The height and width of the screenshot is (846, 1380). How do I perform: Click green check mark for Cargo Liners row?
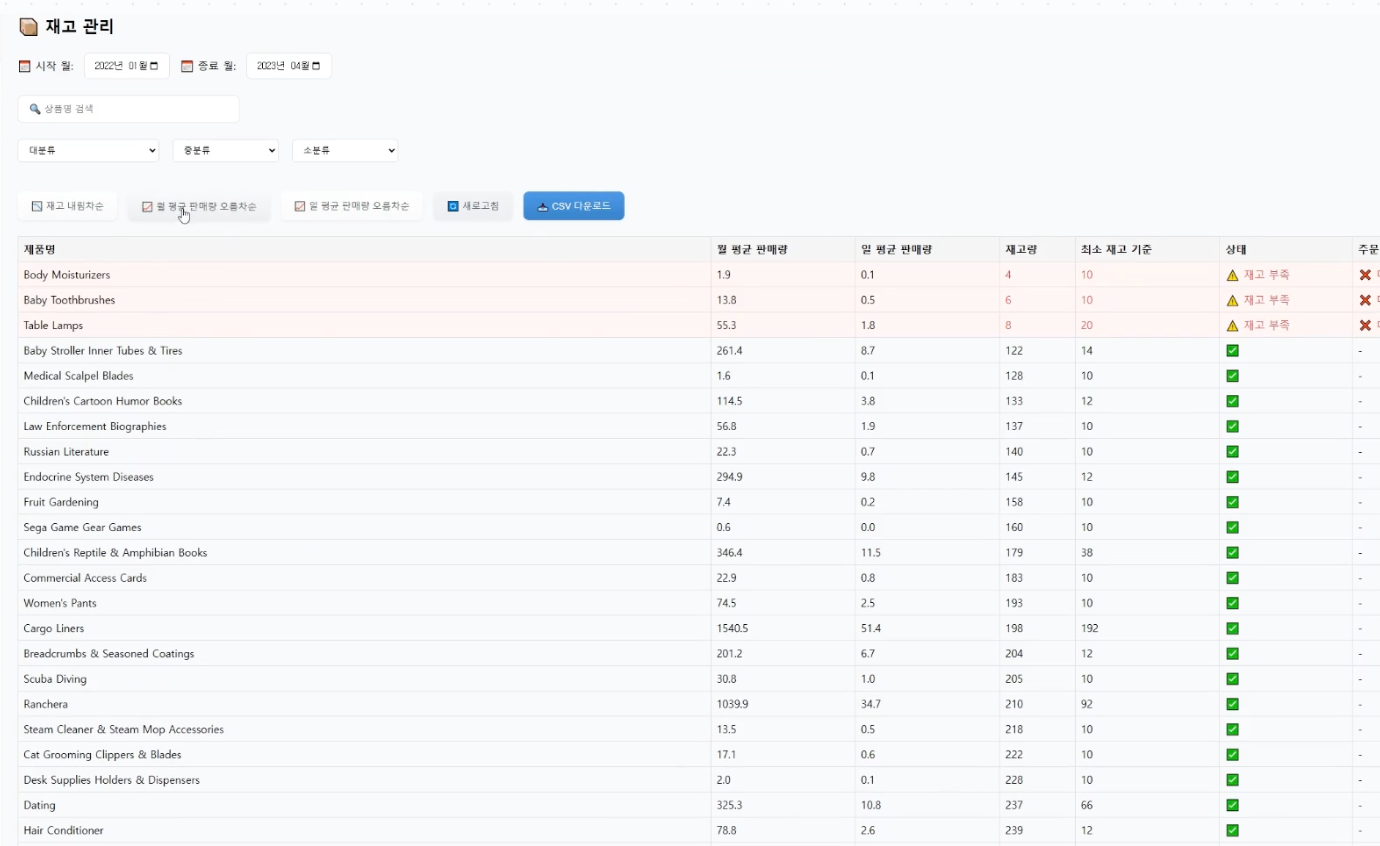click(x=1232, y=628)
